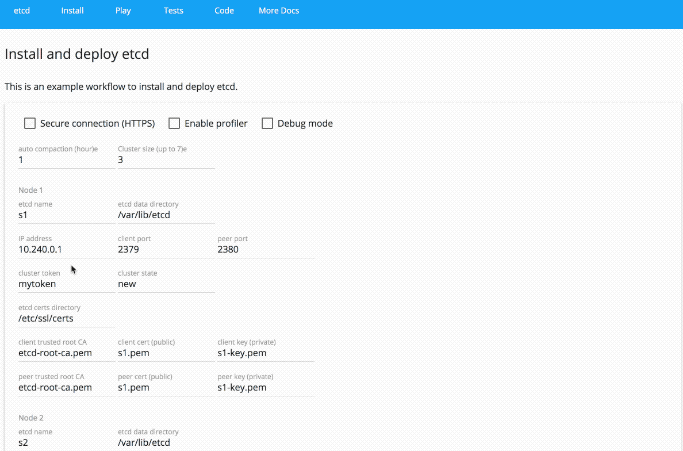Click Node 1 etcd data directory field
This screenshot has width=683, height=451.
[166, 215]
